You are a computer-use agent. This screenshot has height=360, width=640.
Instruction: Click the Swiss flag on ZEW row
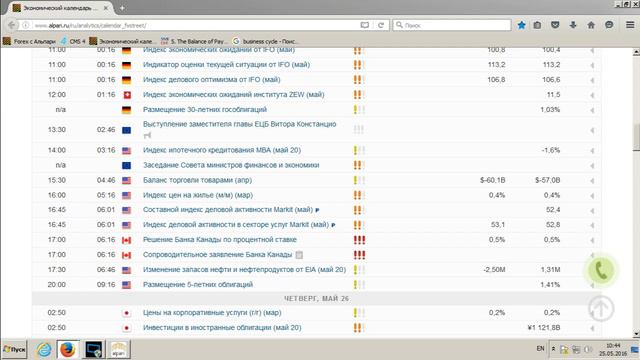127,95
